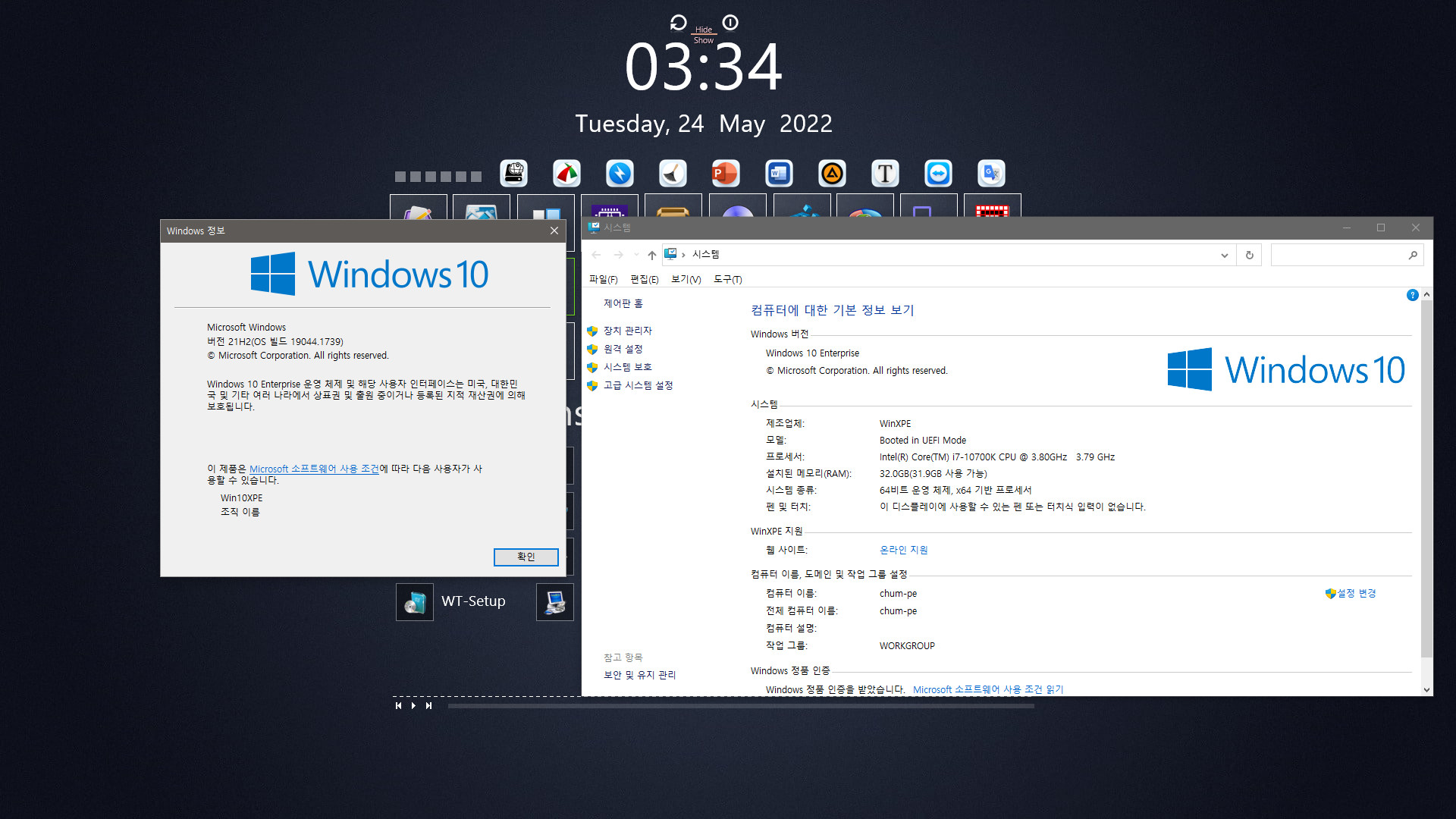The height and width of the screenshot is (819, 1456).
Task: Click the magnifier search icon
Action: 1413,255
